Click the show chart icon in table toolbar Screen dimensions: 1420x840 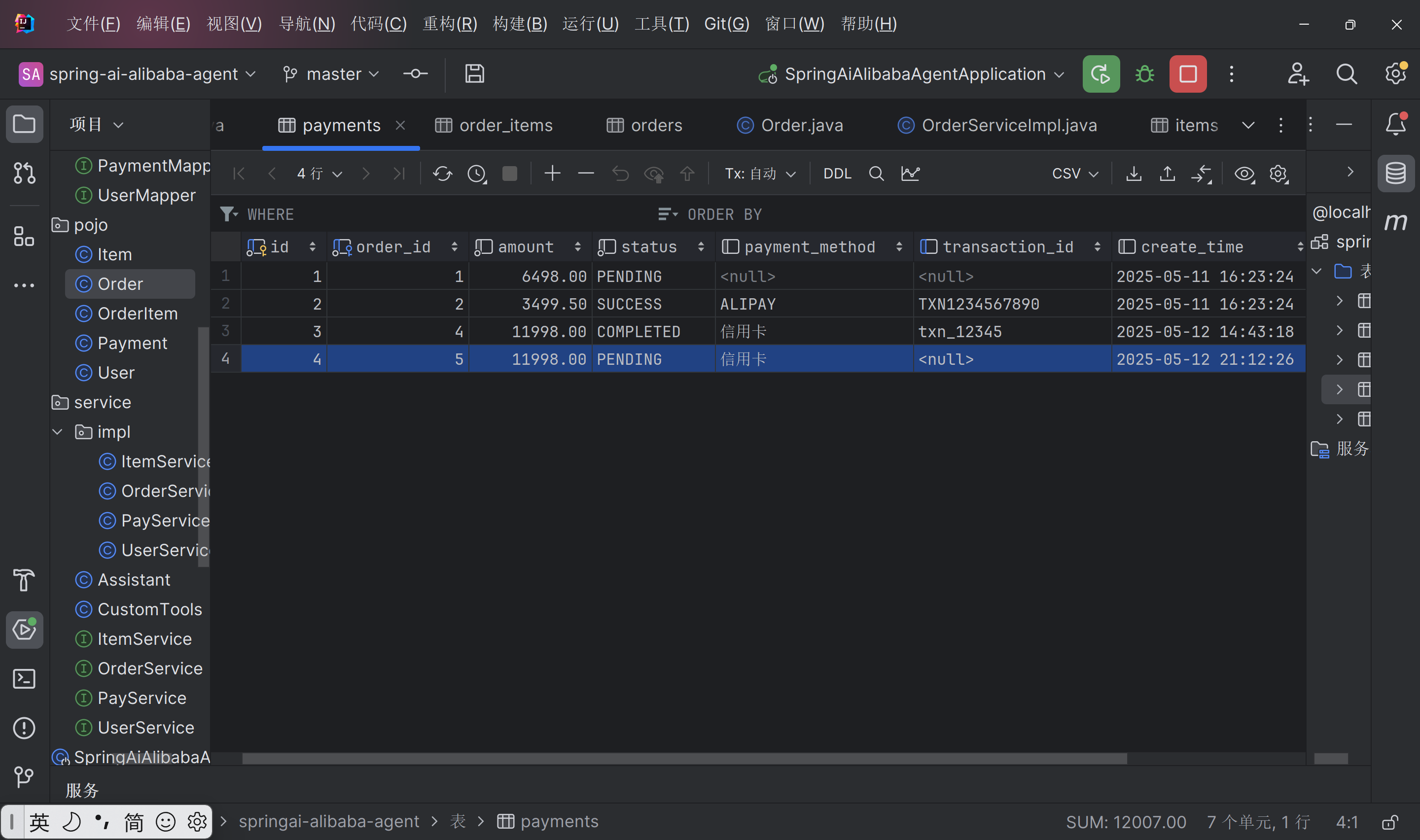tap(910, 174)
